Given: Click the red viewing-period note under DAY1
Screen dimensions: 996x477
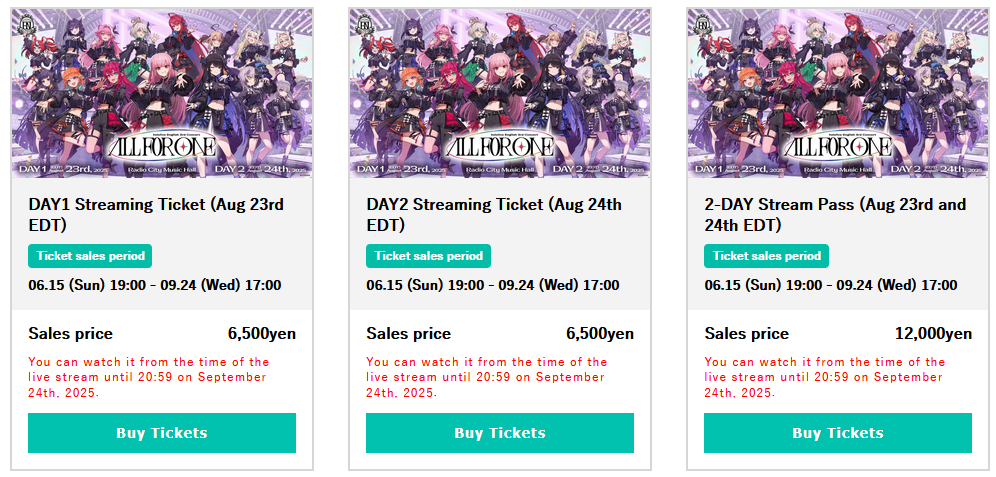Looking at the screenshot, I should pos(148,377).
